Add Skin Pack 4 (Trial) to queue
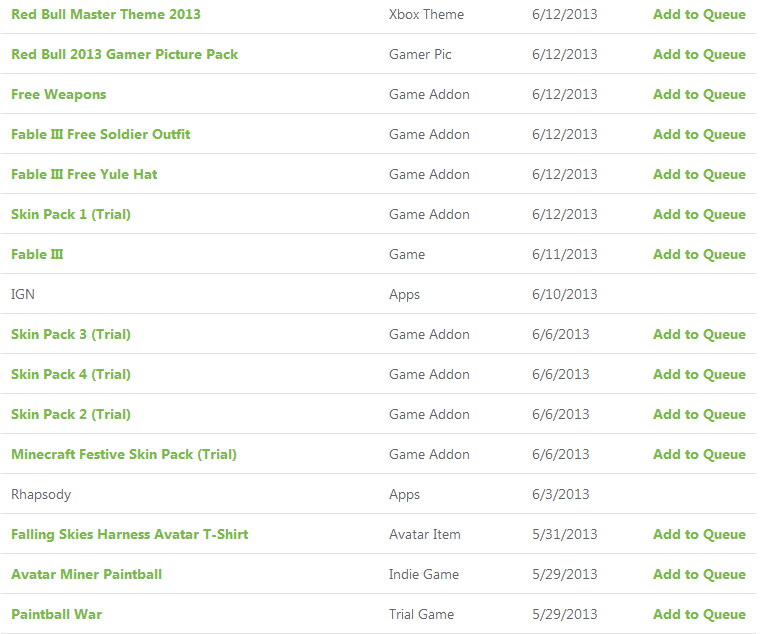769x634 pixels. [699, 375]
